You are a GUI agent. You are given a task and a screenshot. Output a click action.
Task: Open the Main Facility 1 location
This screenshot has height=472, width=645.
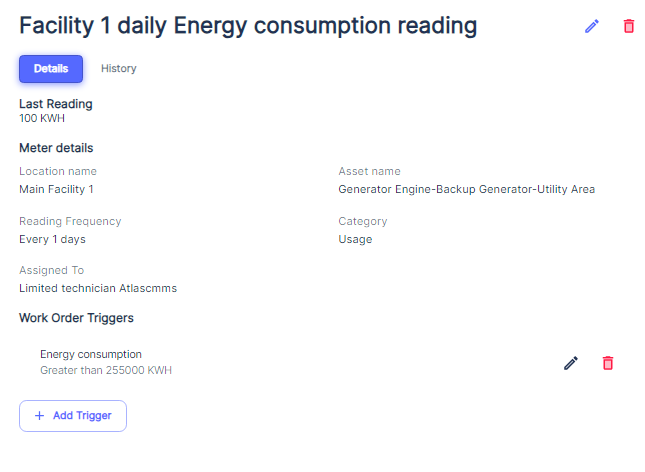[x=57, y=189]
